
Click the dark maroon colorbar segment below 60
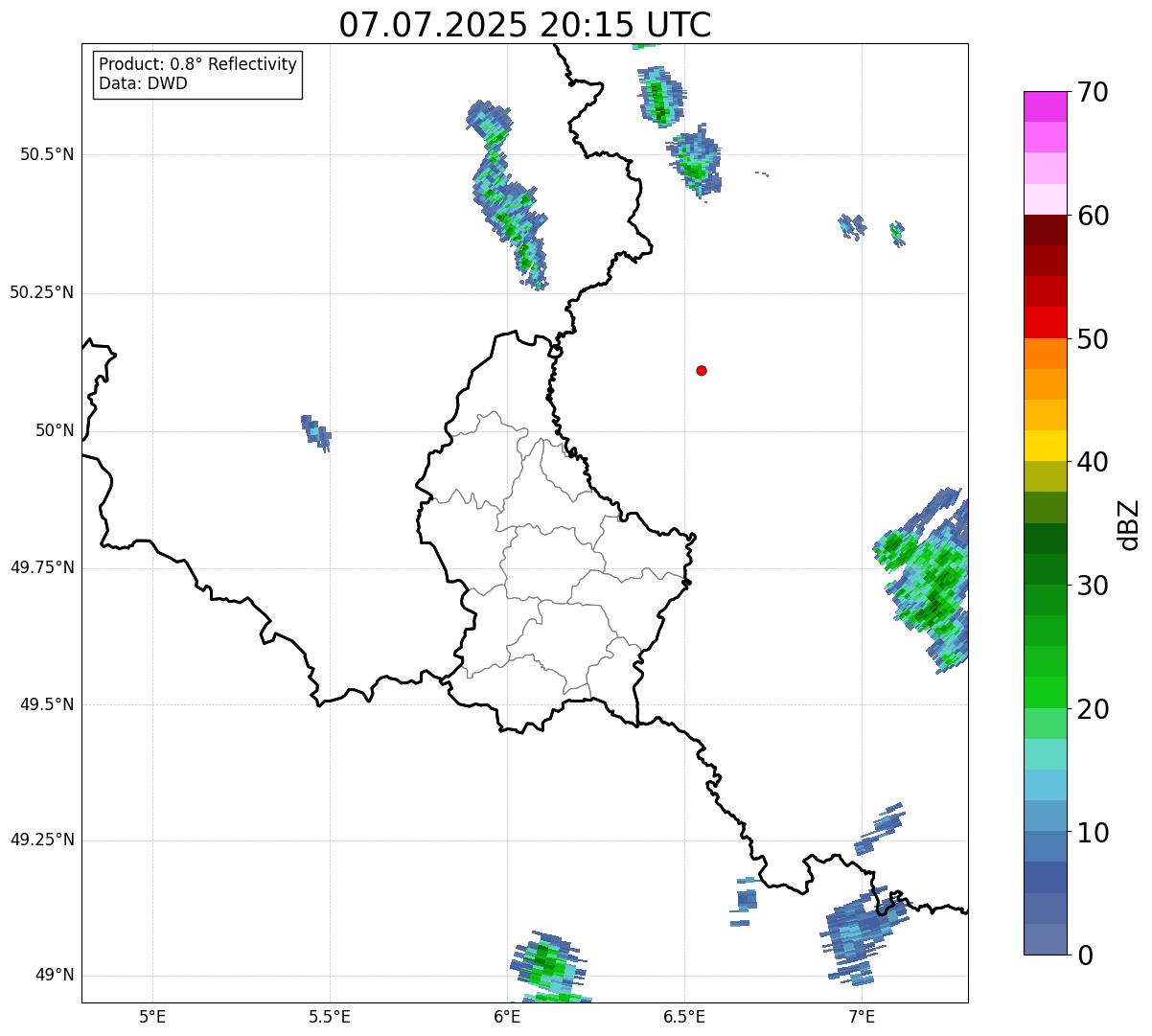pyautogui.click(x=1046, y=230)
